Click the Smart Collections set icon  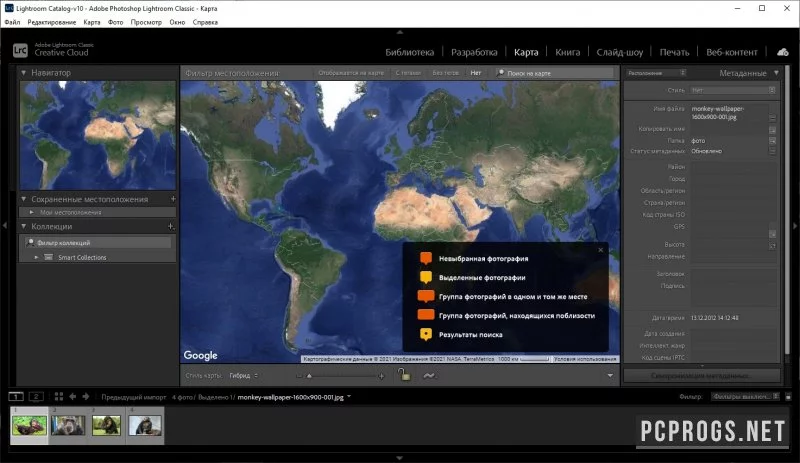(x=48, y=257)
